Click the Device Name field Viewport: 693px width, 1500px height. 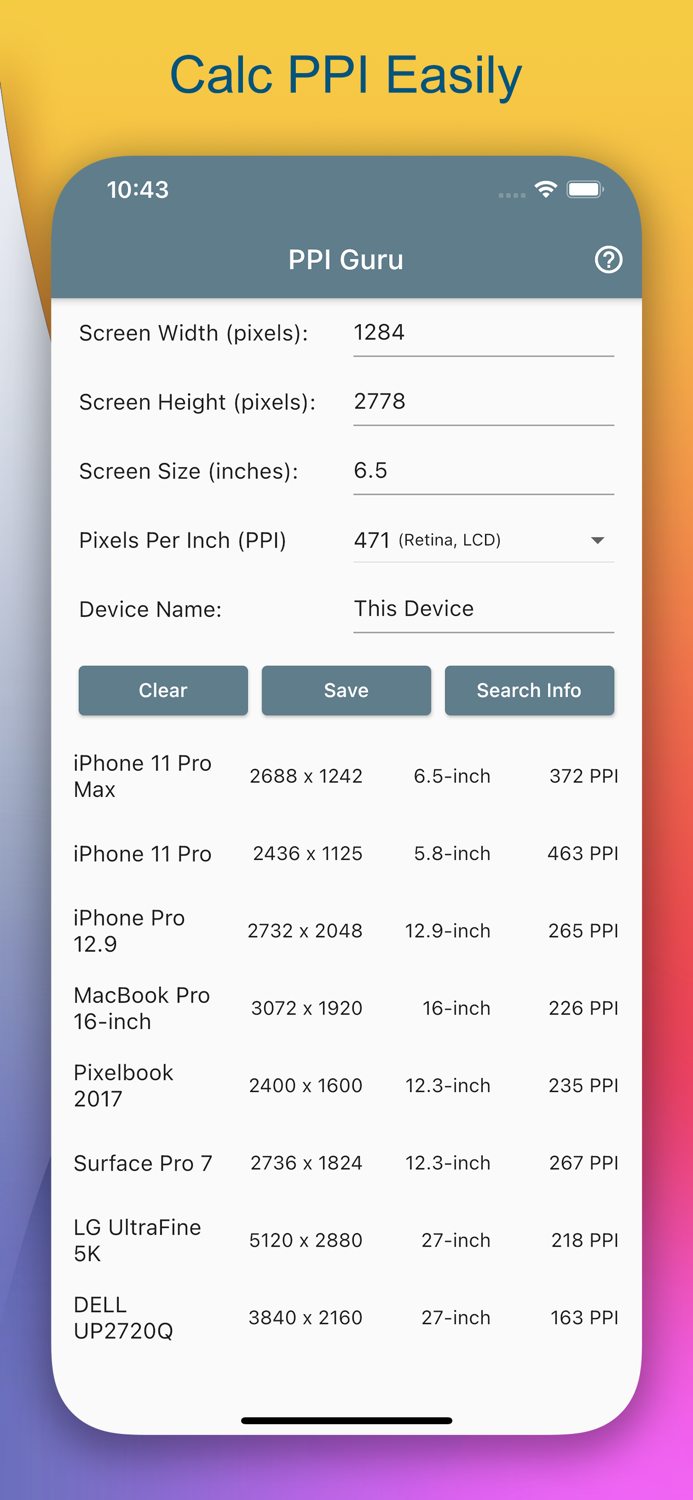tap(483, 608)
